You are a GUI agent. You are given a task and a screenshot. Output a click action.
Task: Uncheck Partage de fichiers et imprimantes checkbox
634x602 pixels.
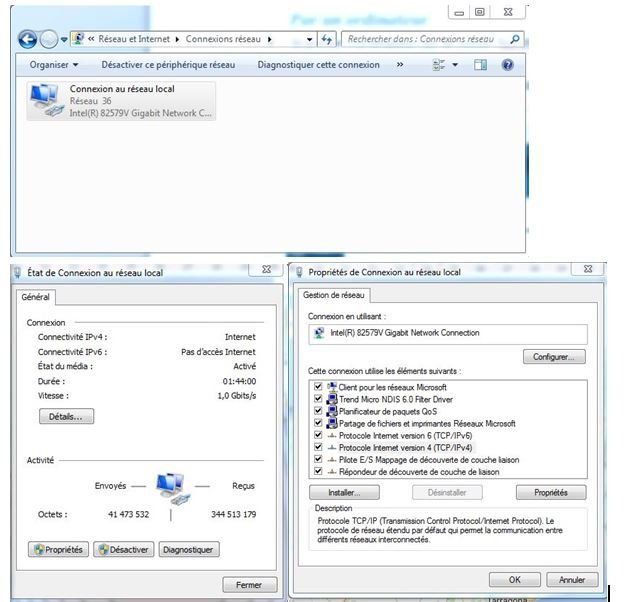tap(318, 423)
